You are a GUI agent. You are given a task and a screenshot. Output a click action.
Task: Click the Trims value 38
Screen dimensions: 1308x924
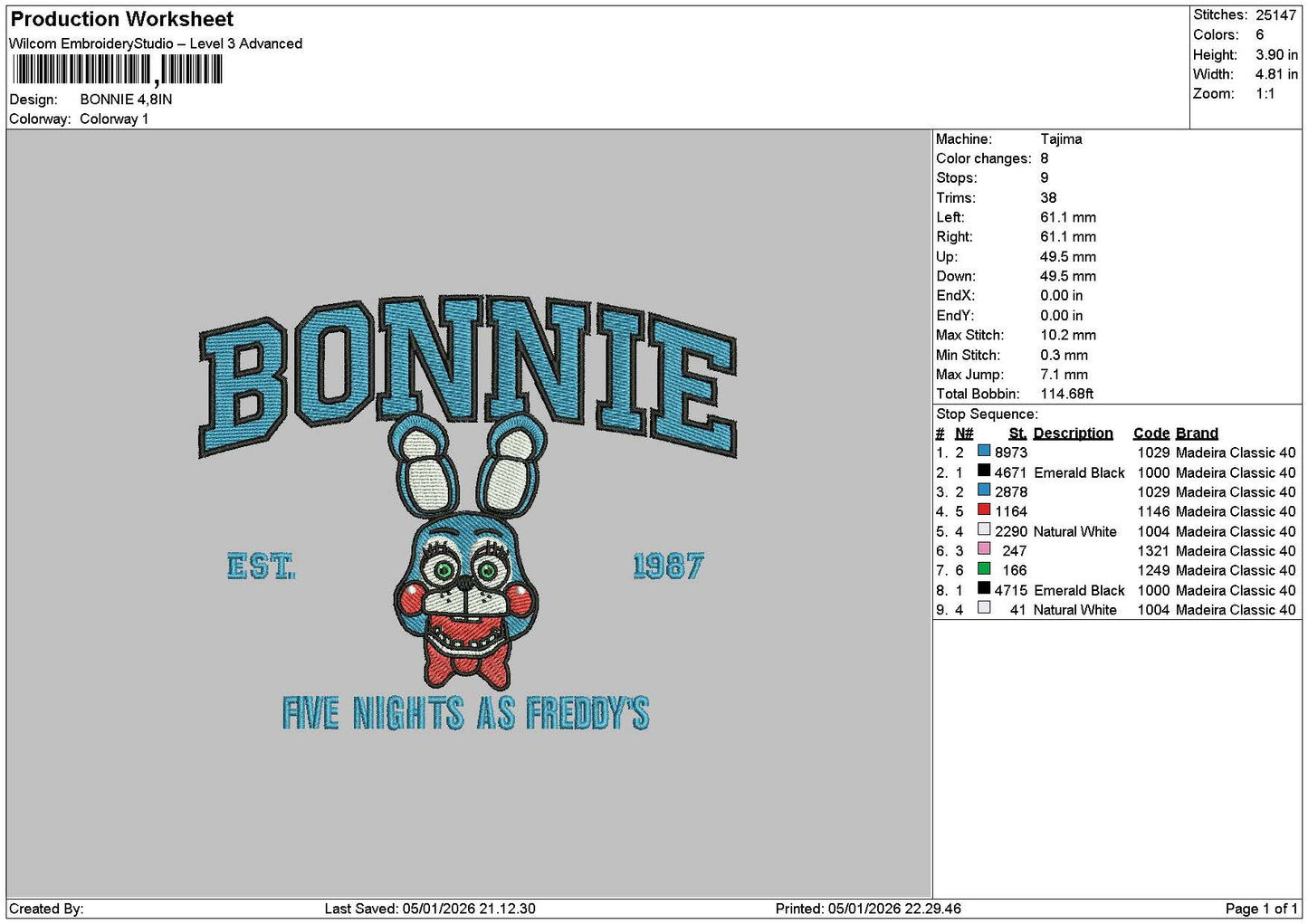point(1048,198)
